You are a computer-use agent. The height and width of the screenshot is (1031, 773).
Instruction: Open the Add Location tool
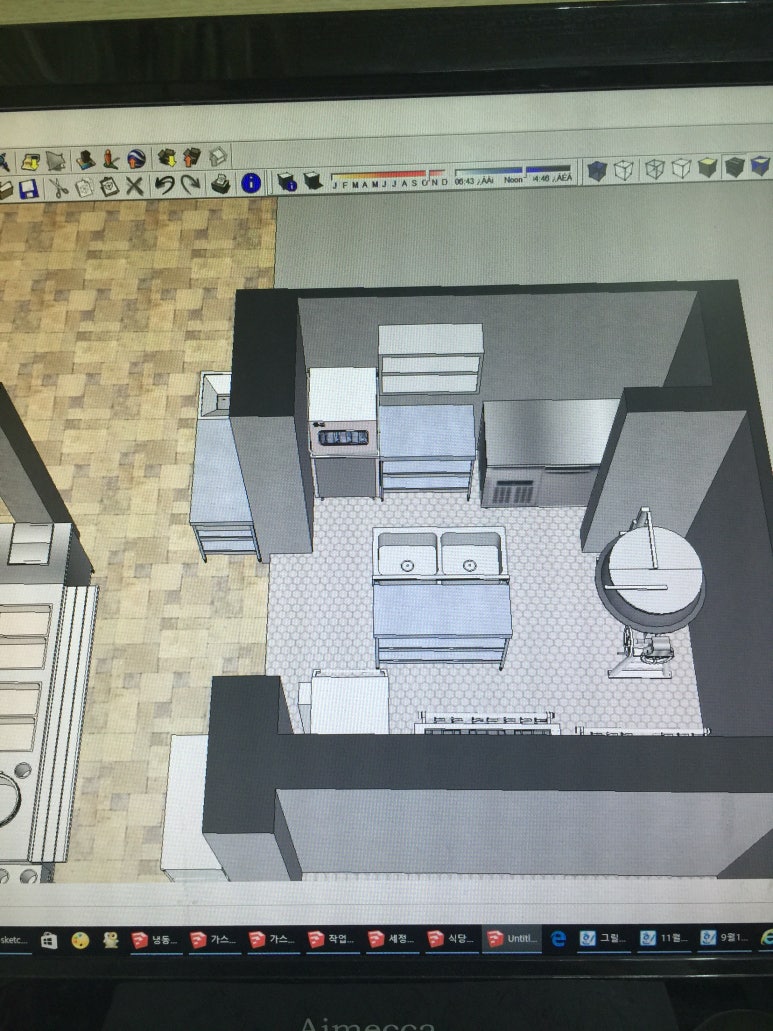[30, 161]
